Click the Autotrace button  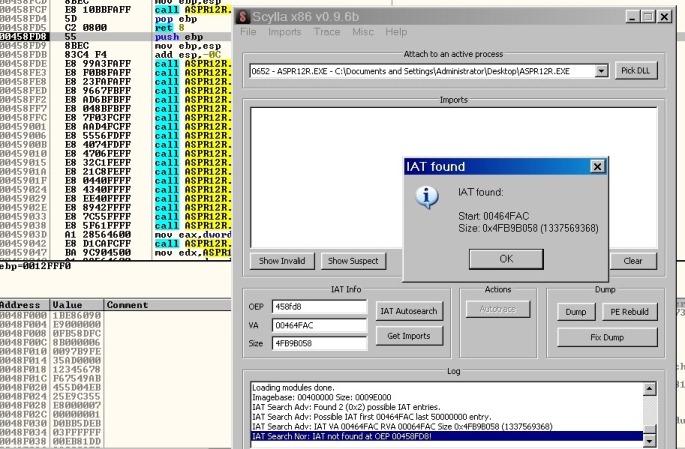pos(498,309)
